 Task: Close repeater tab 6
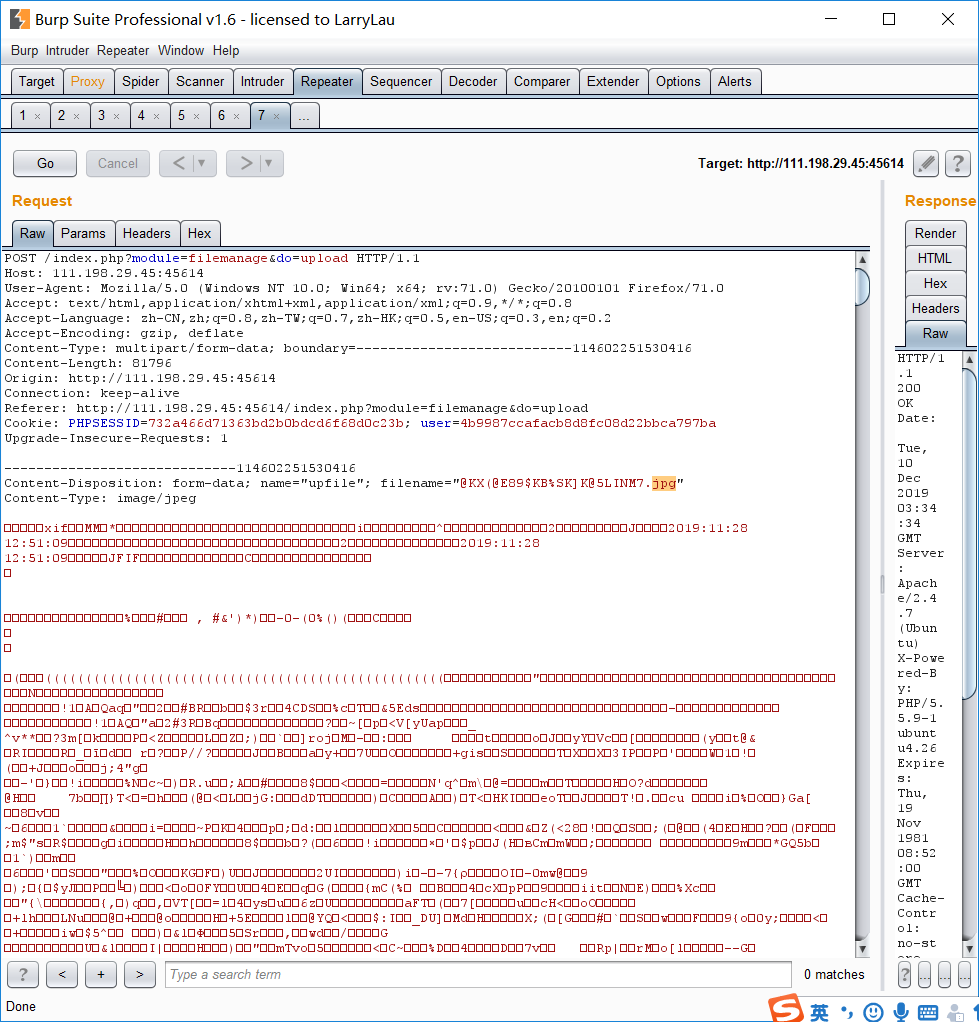237,117
